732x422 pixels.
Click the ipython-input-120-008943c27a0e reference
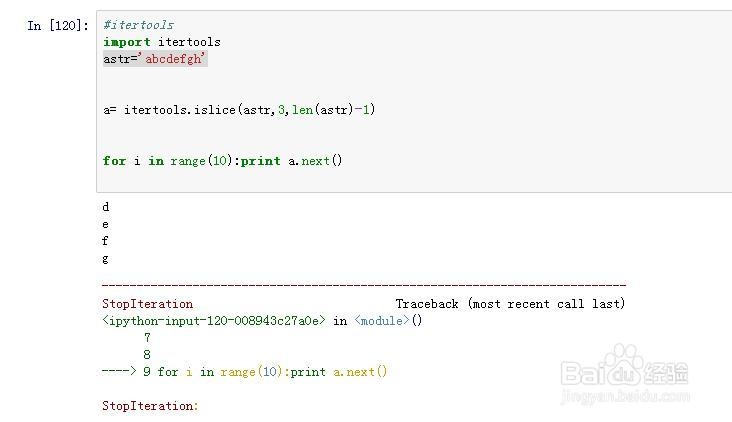pyautogui.click(x=214, y=321)
